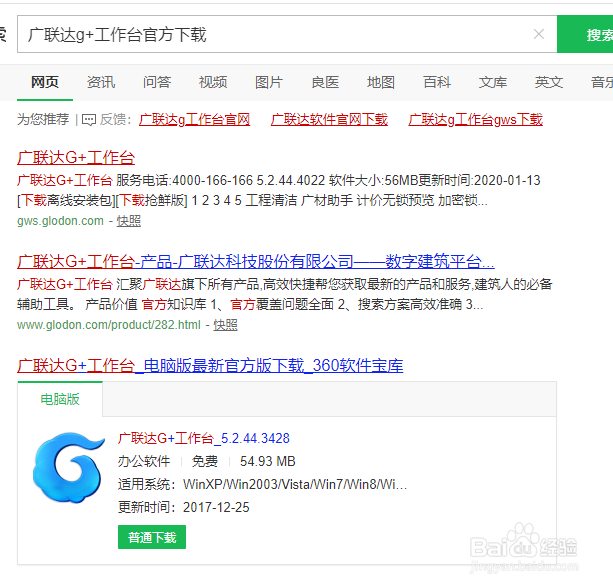Viewport: 613px width, 588px height.
Task: Click the 适用系统 WinXP/Win2003 line
Action: [262, 485]
